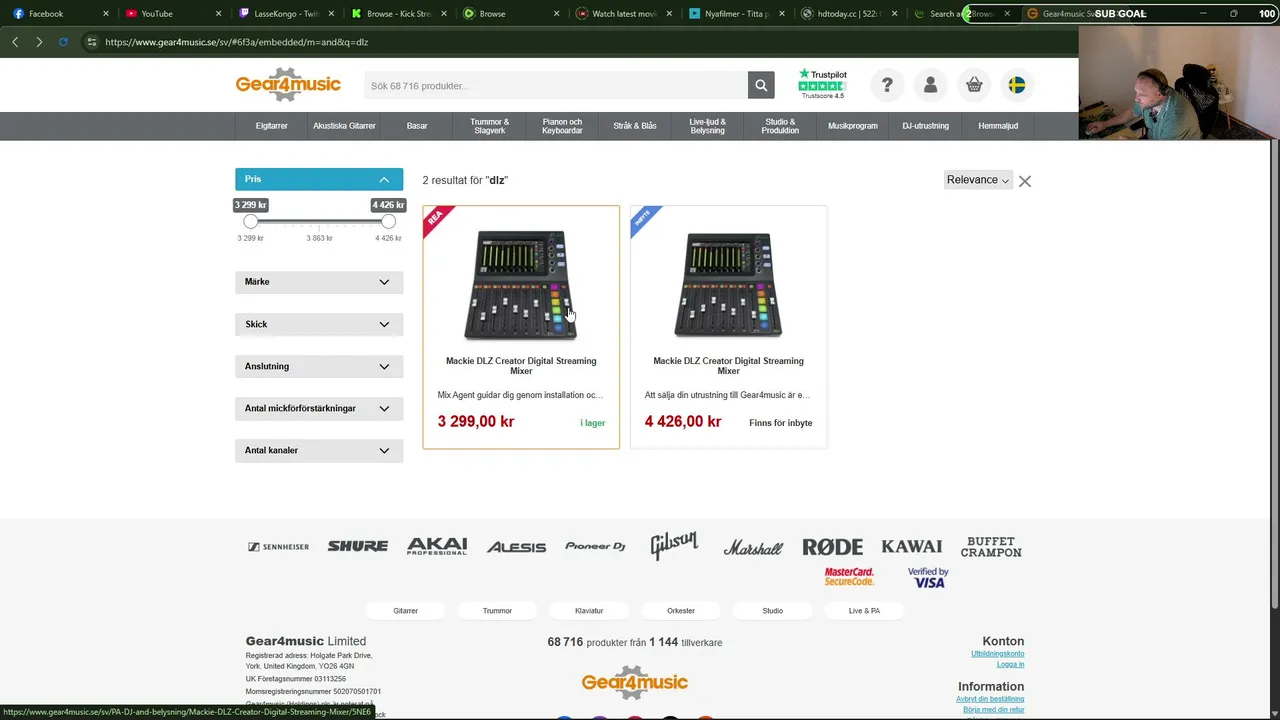The image size is (1280, 720).
Task: Open the user account icon
Action: [930, 85]
